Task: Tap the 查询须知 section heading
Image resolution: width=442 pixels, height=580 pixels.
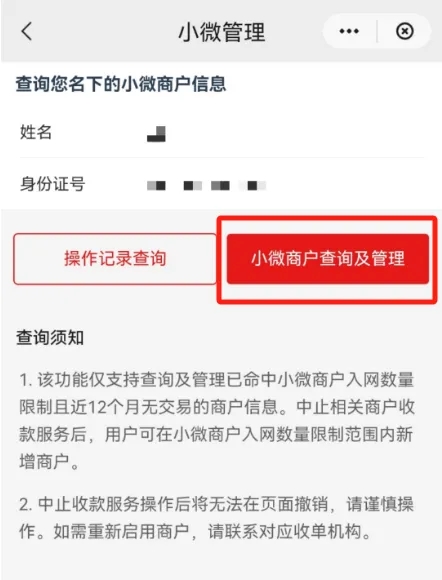Action: [50, 337]
